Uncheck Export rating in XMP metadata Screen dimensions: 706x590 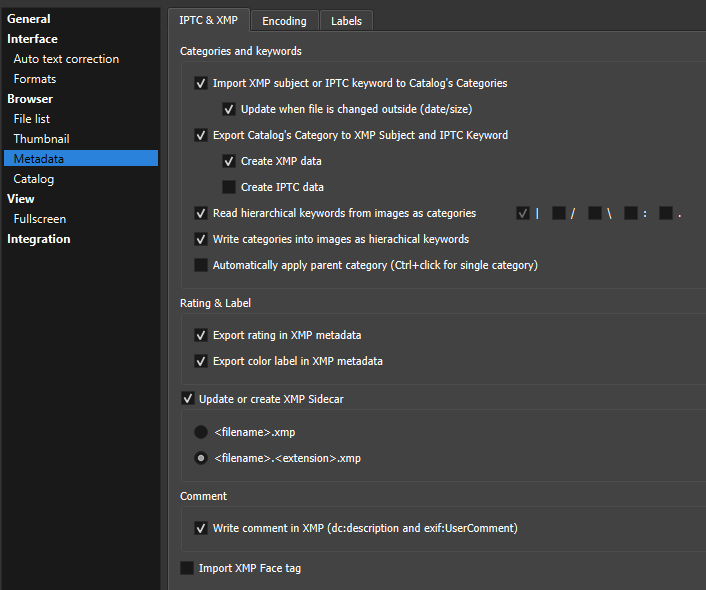[x=201, y=335]
